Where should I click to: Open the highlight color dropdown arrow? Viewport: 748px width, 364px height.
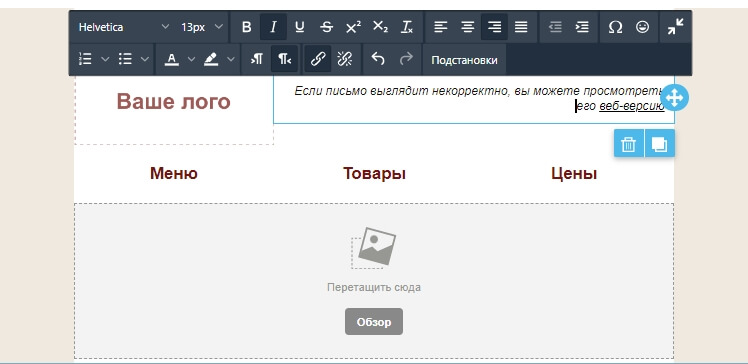tap(231, 59)
